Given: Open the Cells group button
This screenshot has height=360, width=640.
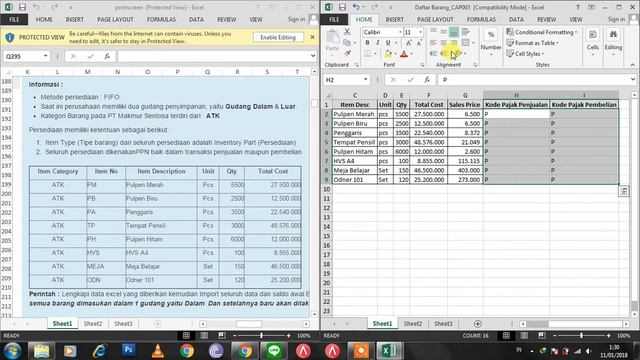Looking at the screenshot, I should (x=593, y=41).
